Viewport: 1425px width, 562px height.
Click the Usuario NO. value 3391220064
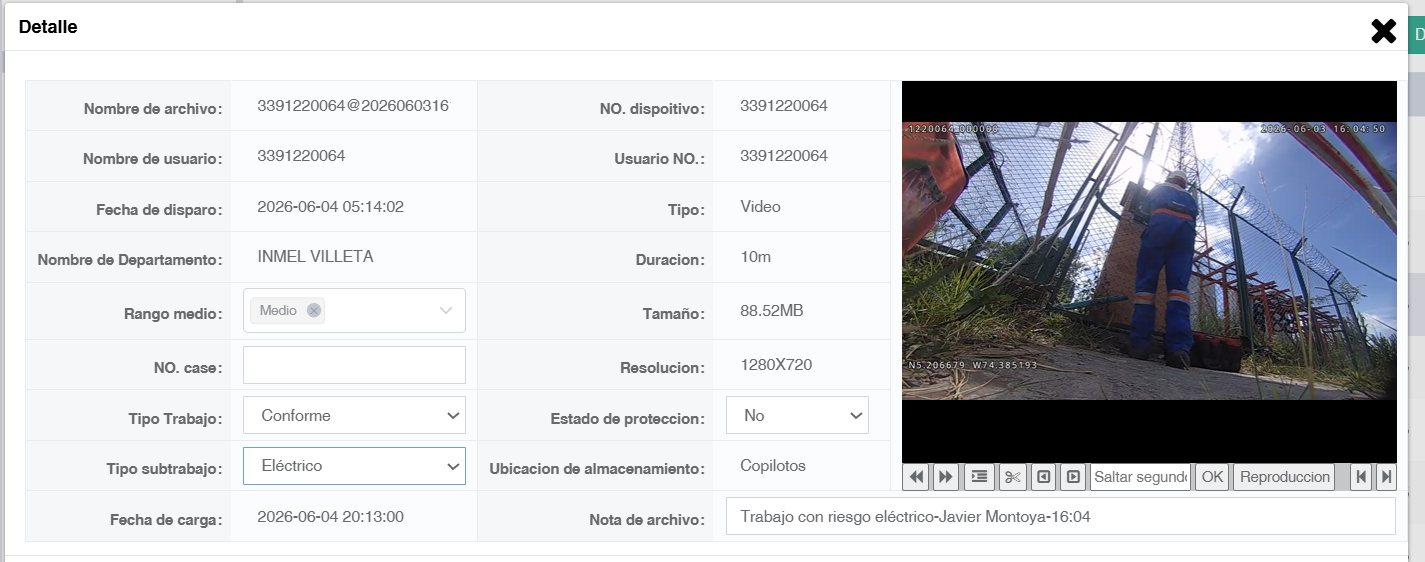[784, 156]
